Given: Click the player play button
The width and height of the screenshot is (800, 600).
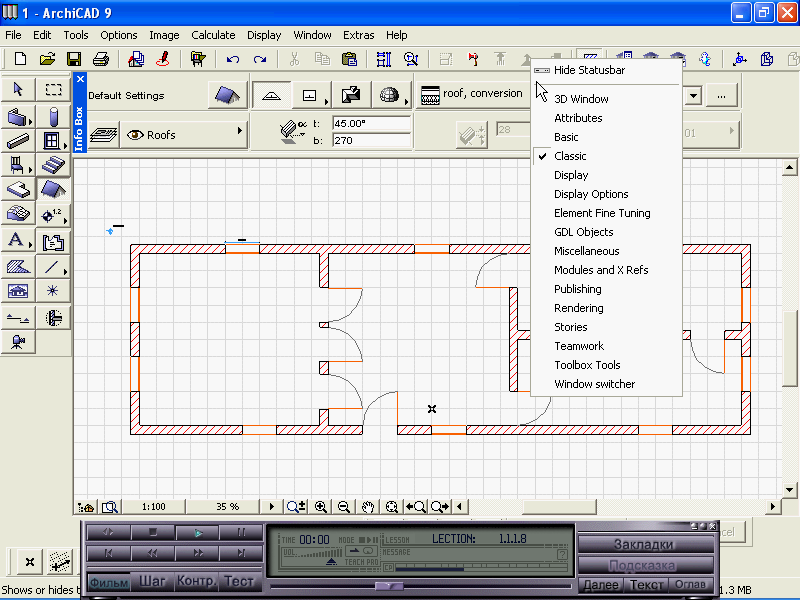Looking at the screenshot, I should click(x=197, y=533).
